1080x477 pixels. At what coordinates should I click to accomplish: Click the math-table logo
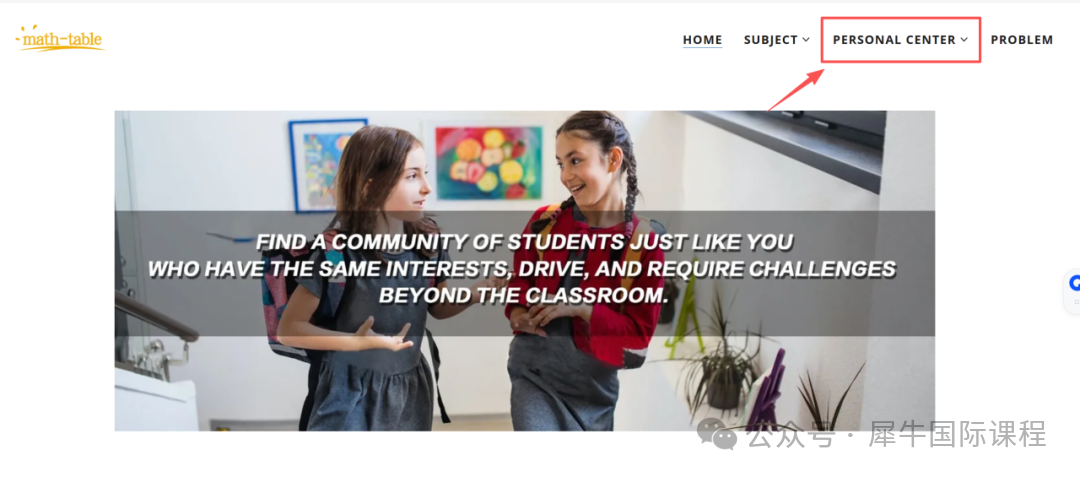(60, 39)
